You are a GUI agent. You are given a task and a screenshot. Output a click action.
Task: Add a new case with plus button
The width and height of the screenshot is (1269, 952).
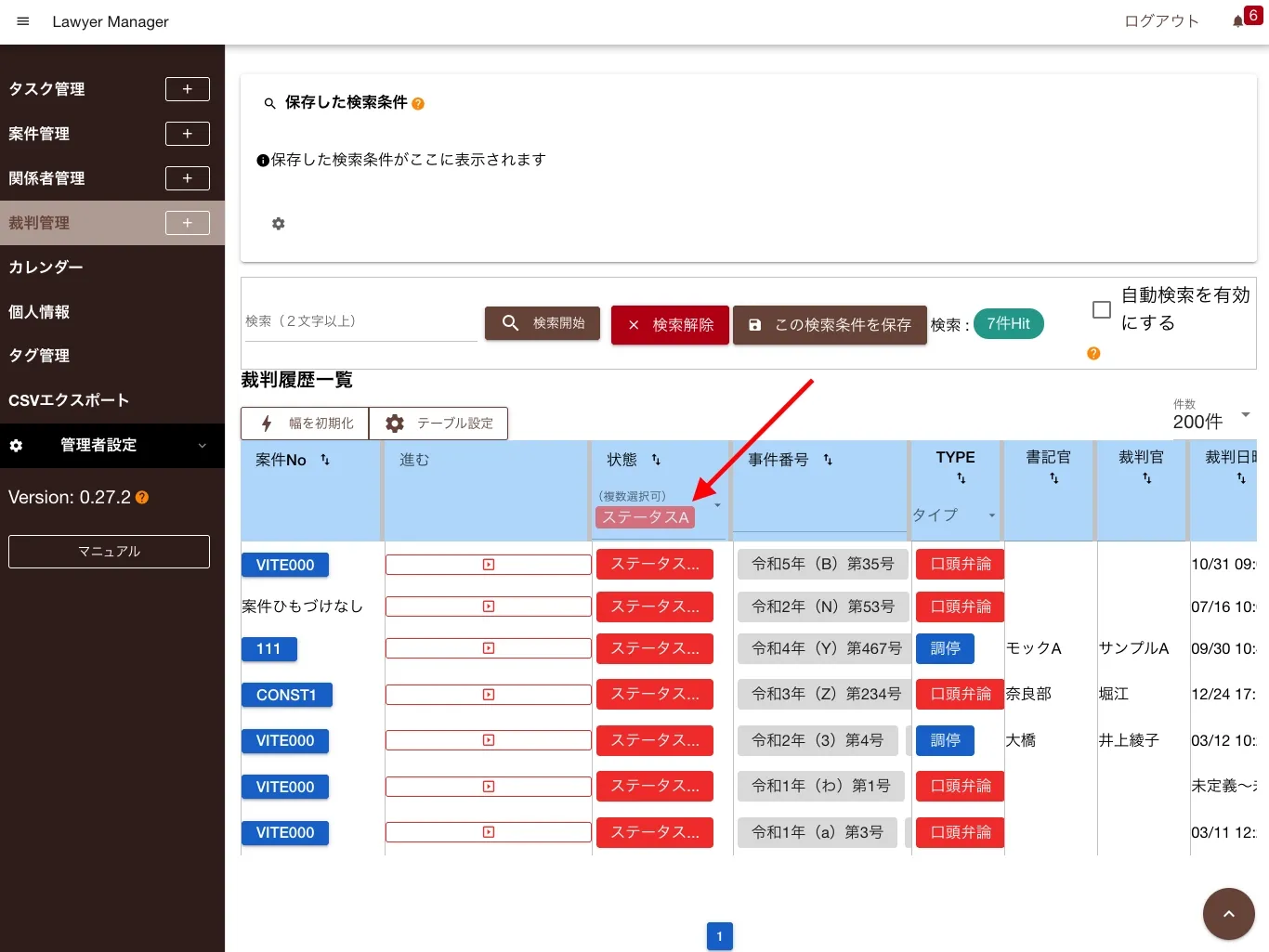point(188,134)
